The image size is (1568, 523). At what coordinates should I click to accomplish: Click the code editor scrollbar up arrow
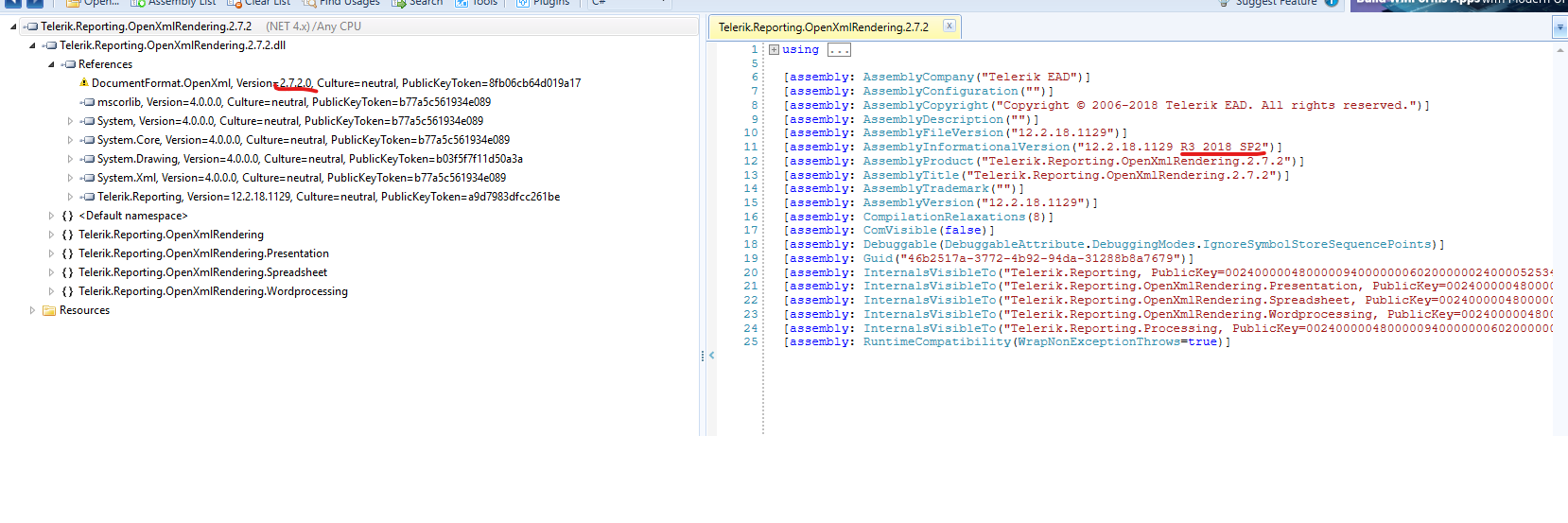click(1560, 49)
